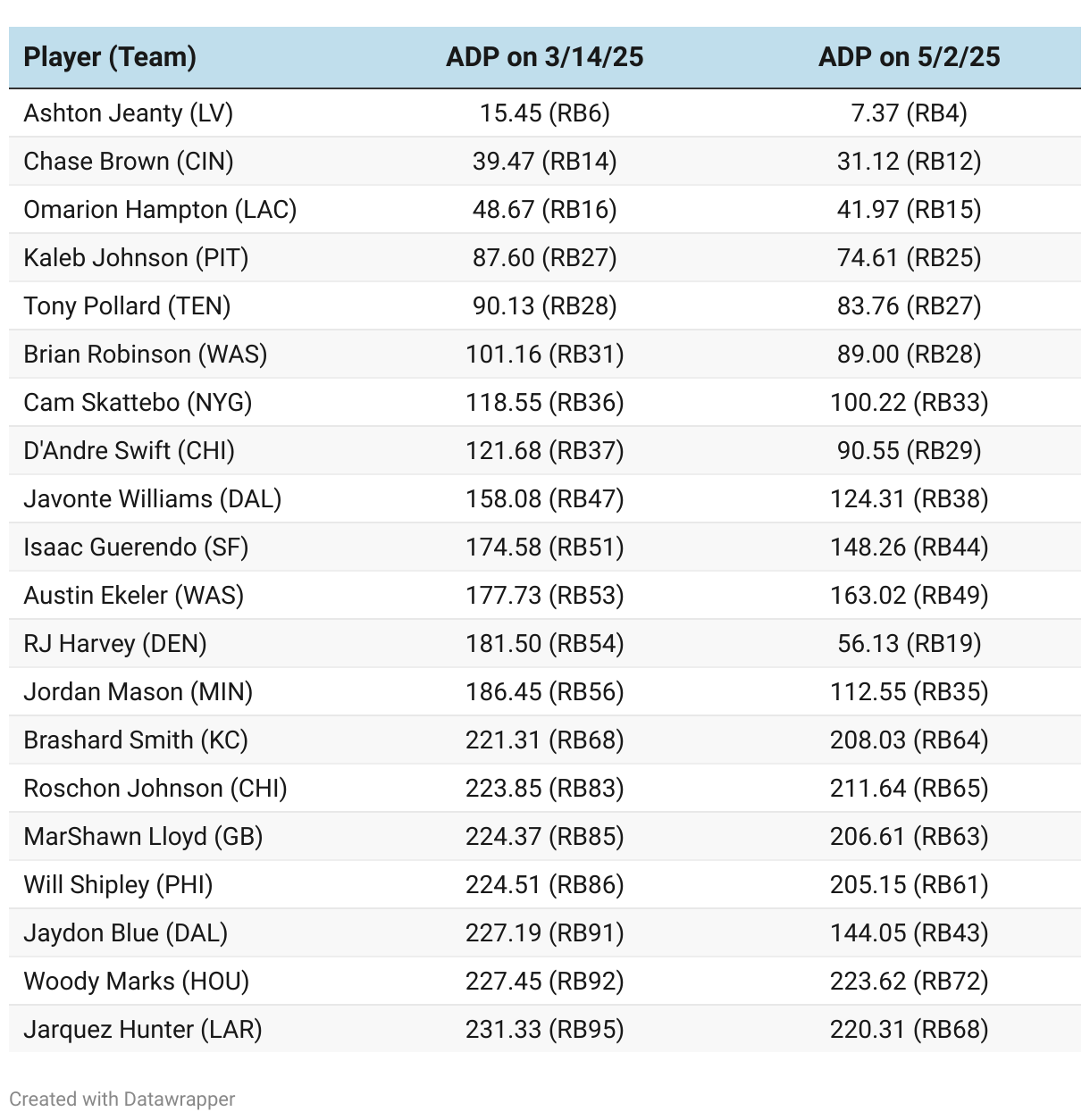Click Jarquez Hunter's 220.31 (RB68) value
The height and width of the screenshot is (1120, 1090).
click(x=909, y=1030)
